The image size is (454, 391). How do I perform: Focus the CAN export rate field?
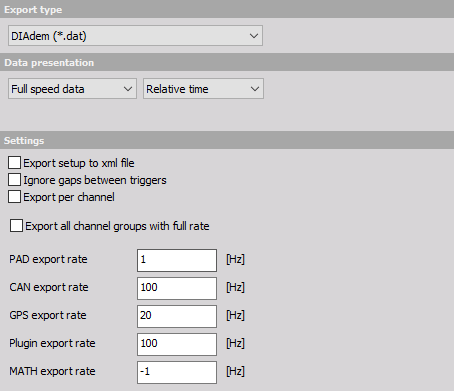pos(177,288)
